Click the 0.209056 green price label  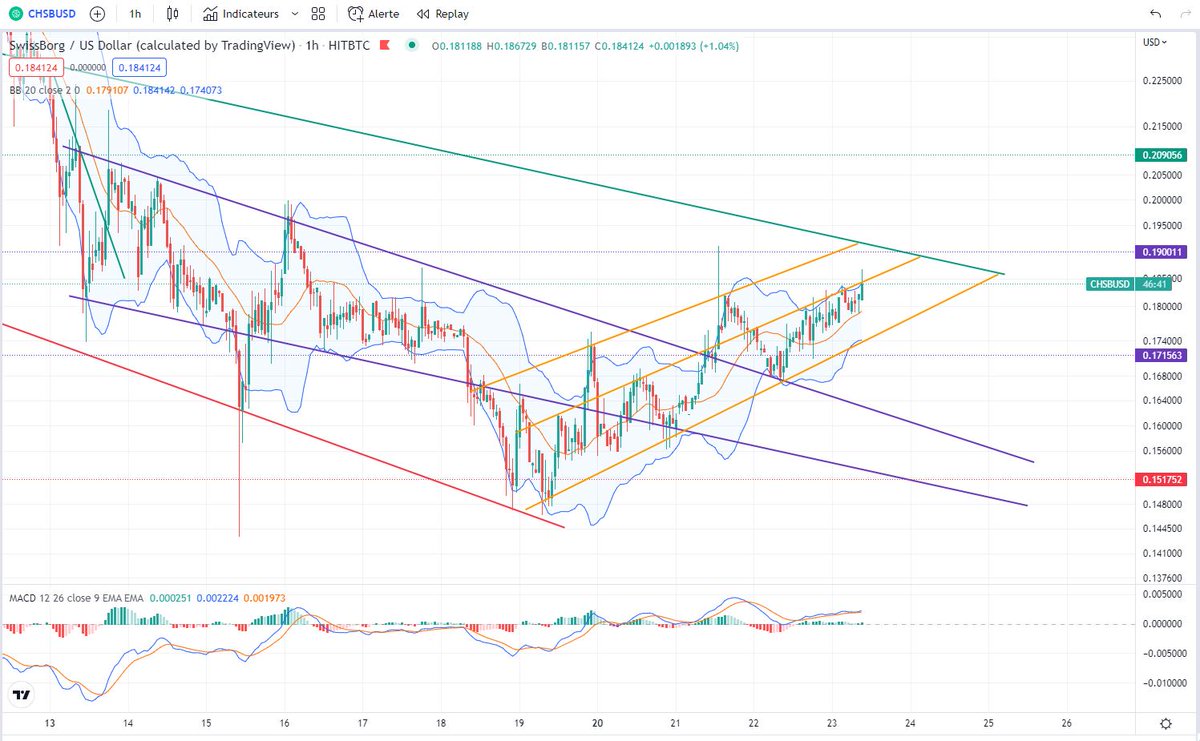[x=1161, y=155]
